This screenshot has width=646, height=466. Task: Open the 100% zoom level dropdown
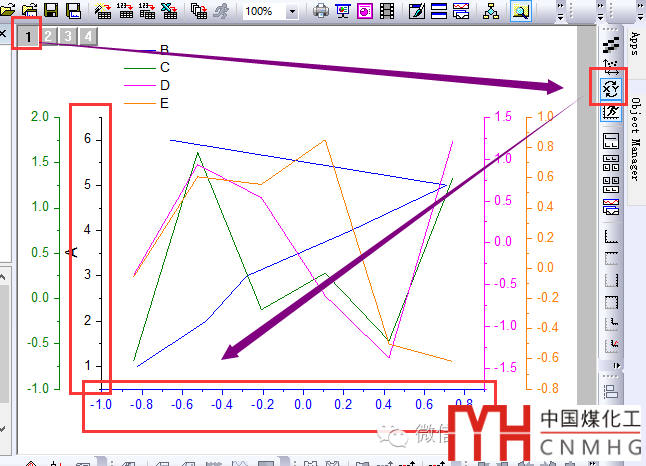tap(291, 11)
